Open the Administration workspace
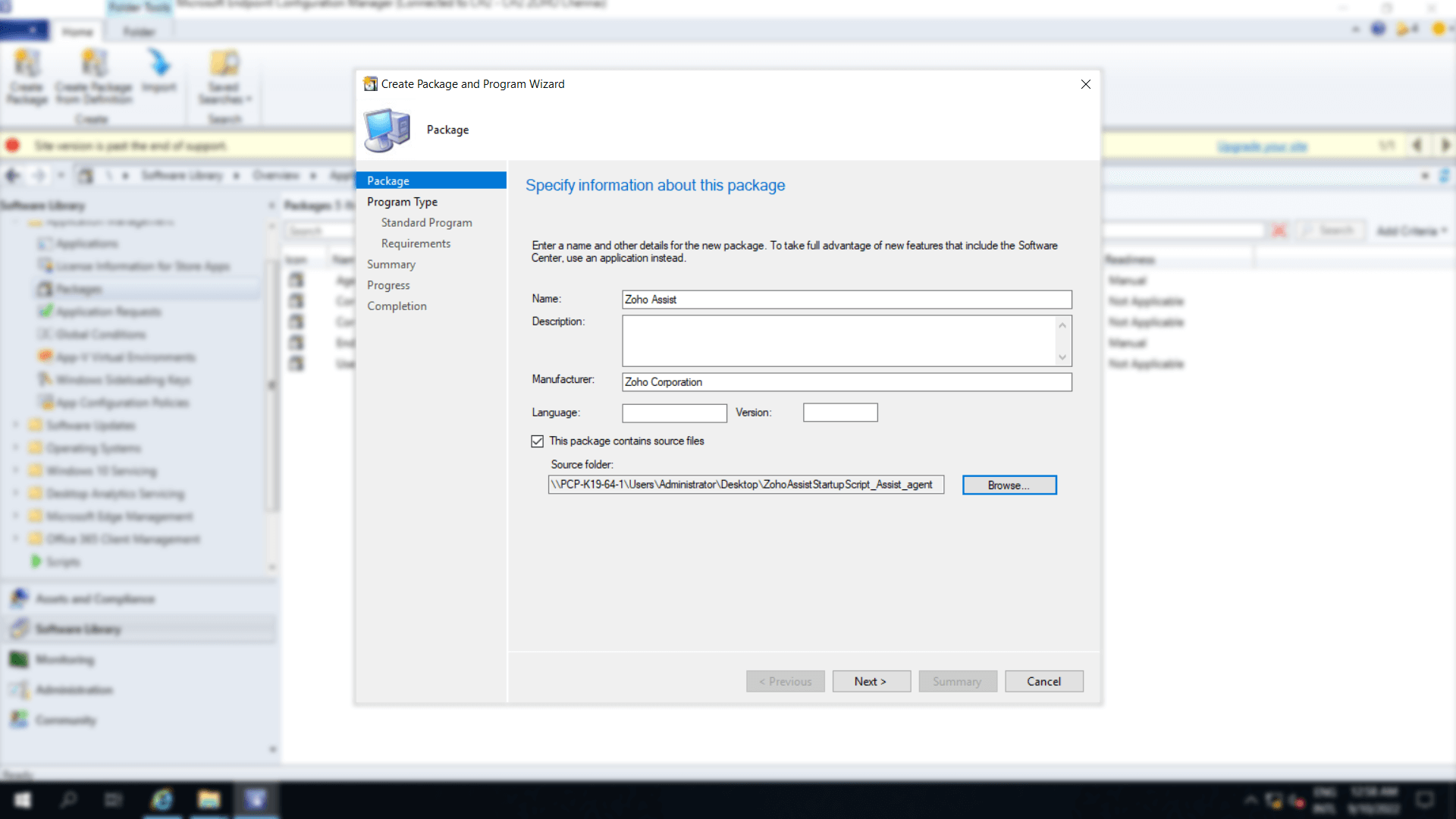 point(74,689)
